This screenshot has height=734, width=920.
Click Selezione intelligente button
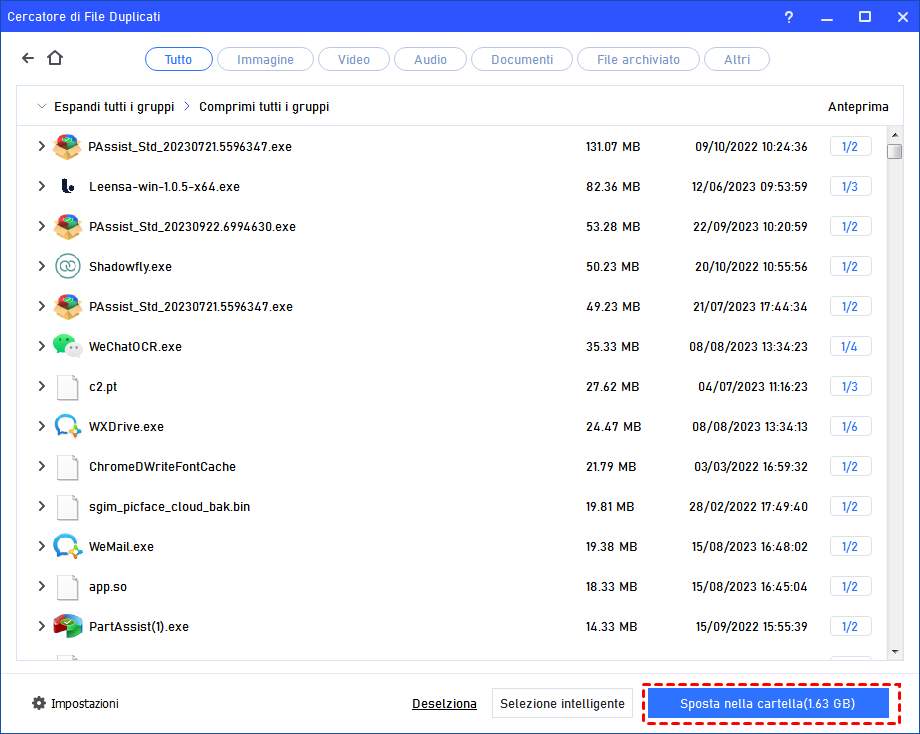pos(562,703)
